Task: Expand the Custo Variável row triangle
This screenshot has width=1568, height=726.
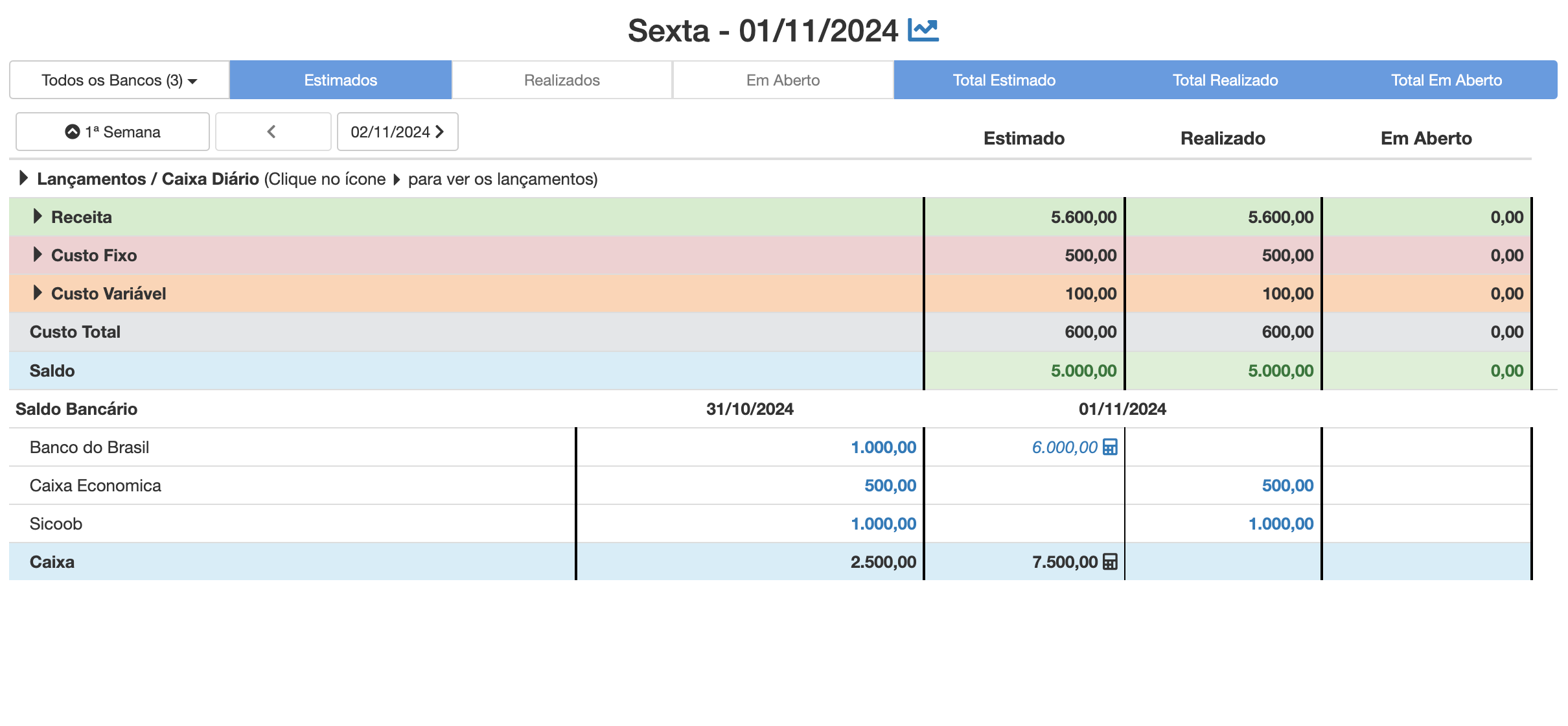Action: [38, 293]
